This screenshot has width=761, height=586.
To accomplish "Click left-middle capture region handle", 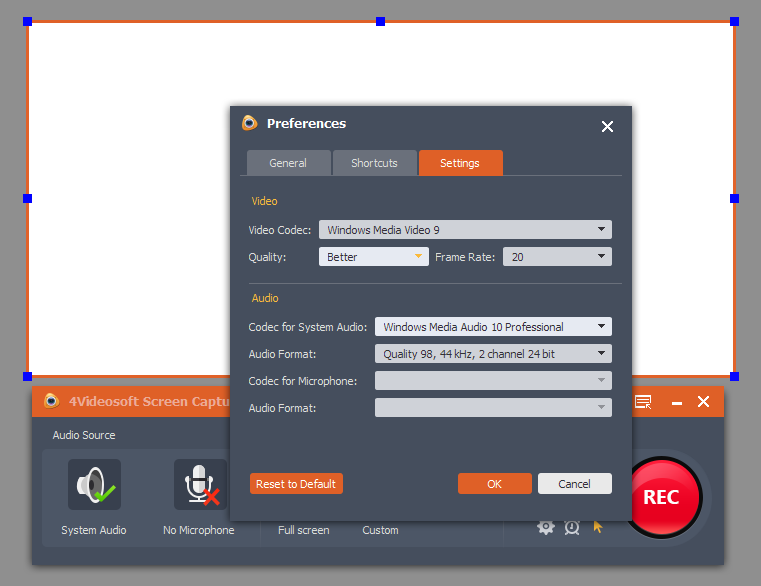I will [28, 199].
